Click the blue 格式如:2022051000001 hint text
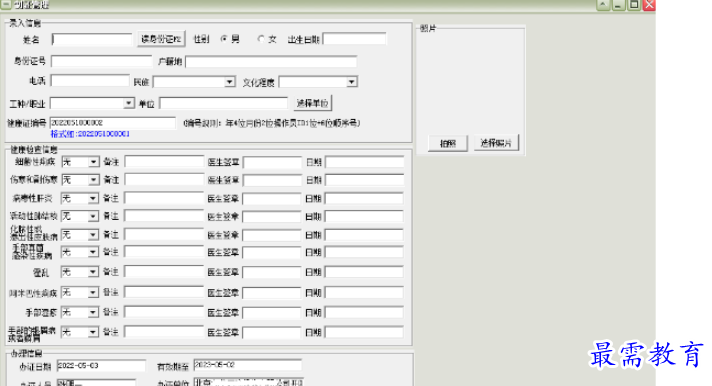 tap(90, 134)
